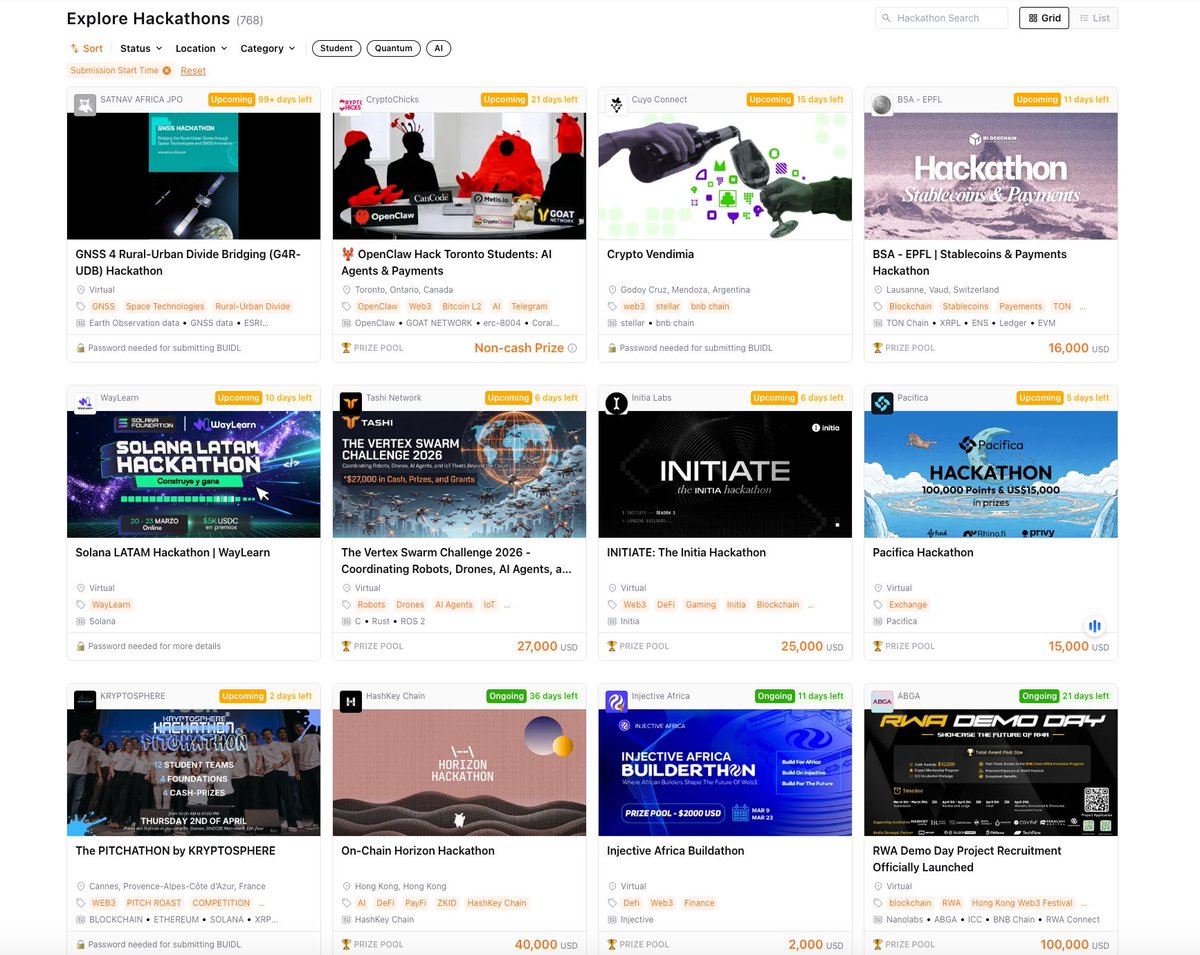Viewport: 1200px width, 955px height.
Task: Click the lock icon on Crypto Vendimia card
Action: tap(613, 348)
